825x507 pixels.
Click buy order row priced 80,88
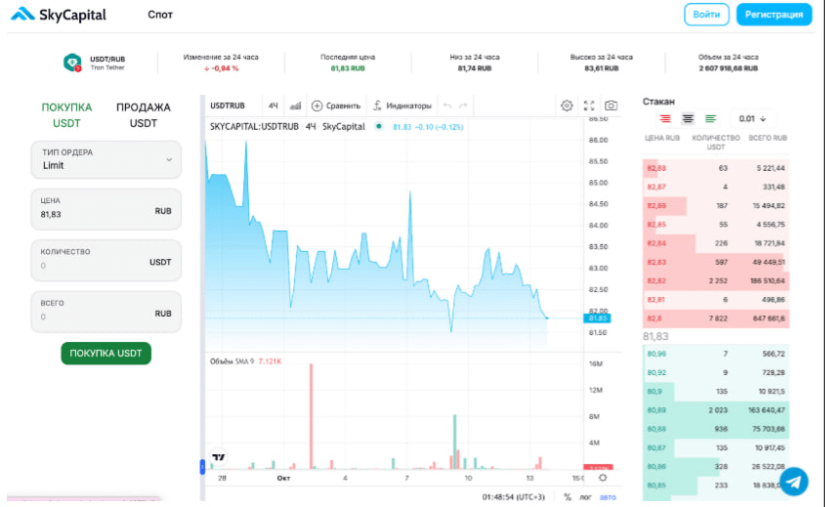(x=716, y=429)
